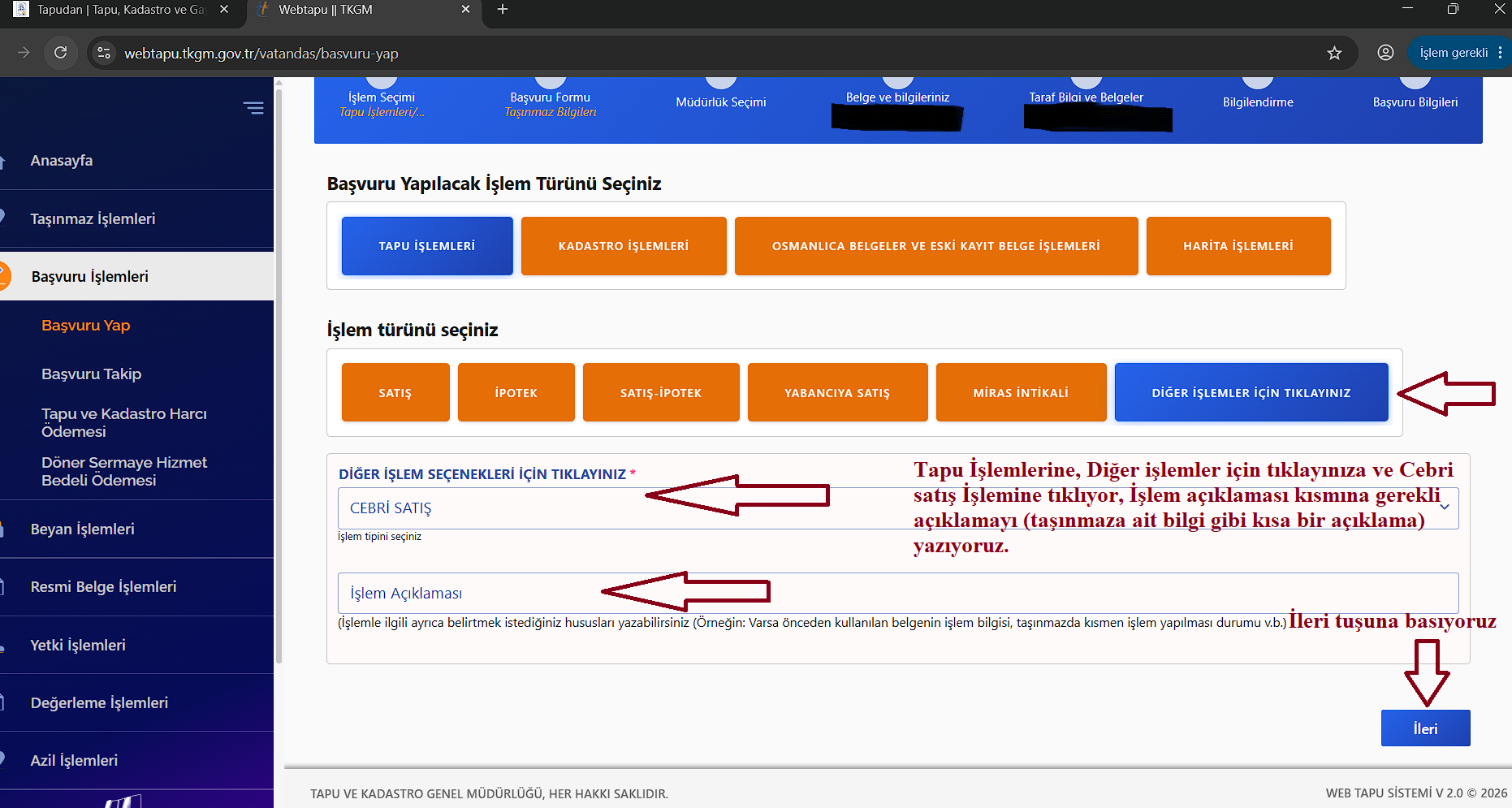Expand Resmi Belge İşlemleri menu
The image size is (1512, 808).
pos(103,586)
